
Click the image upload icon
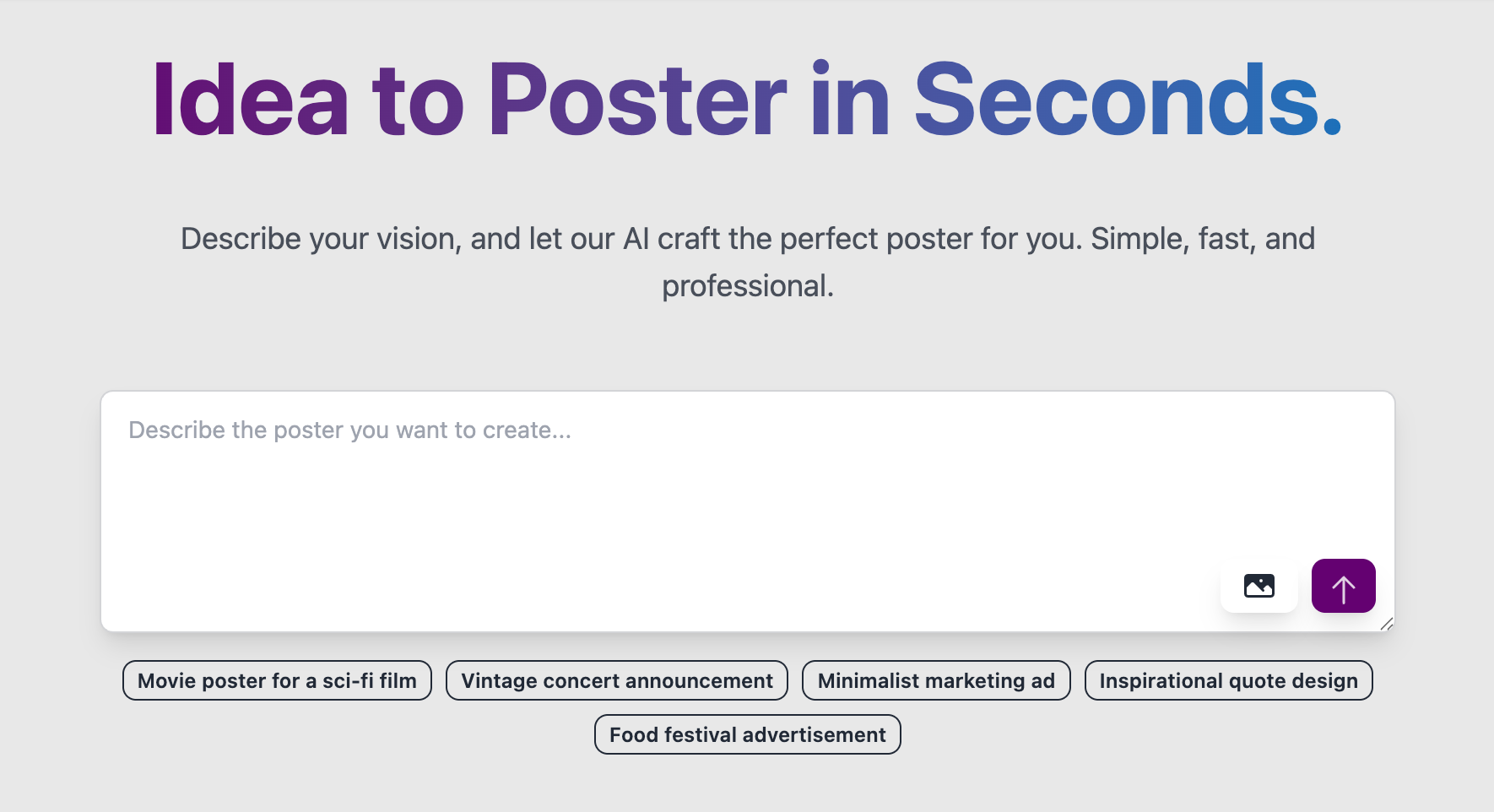1259,586
